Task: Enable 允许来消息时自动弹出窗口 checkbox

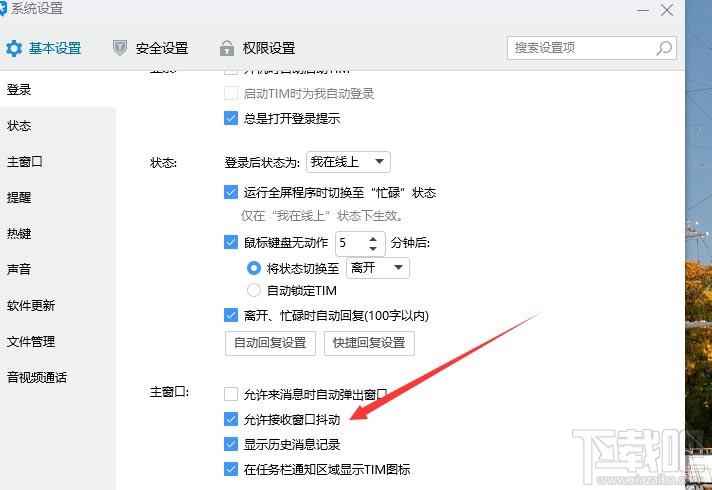Action: coord(231,394)
